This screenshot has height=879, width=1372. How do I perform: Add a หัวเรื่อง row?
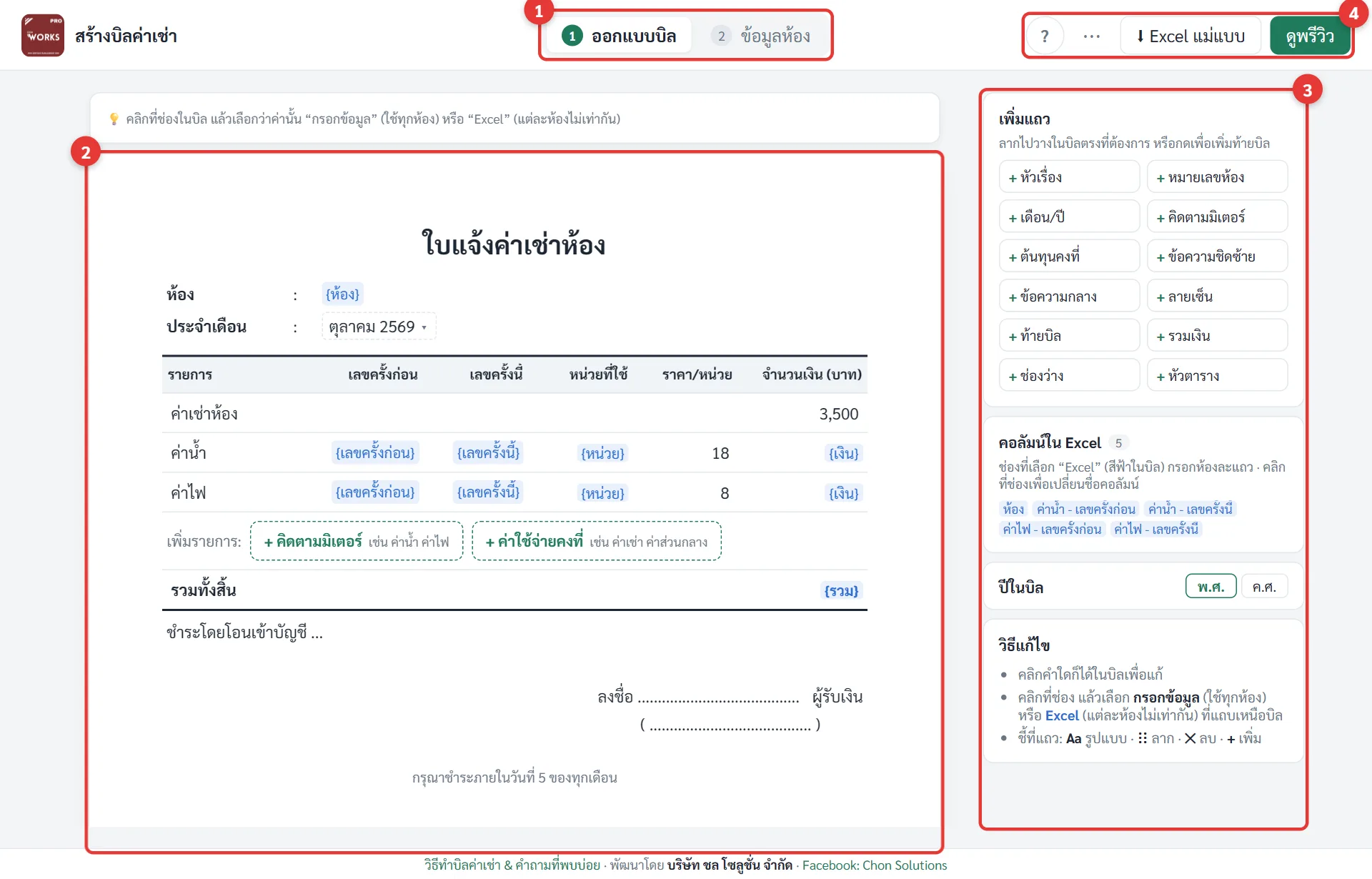(x=1069, y=177)
